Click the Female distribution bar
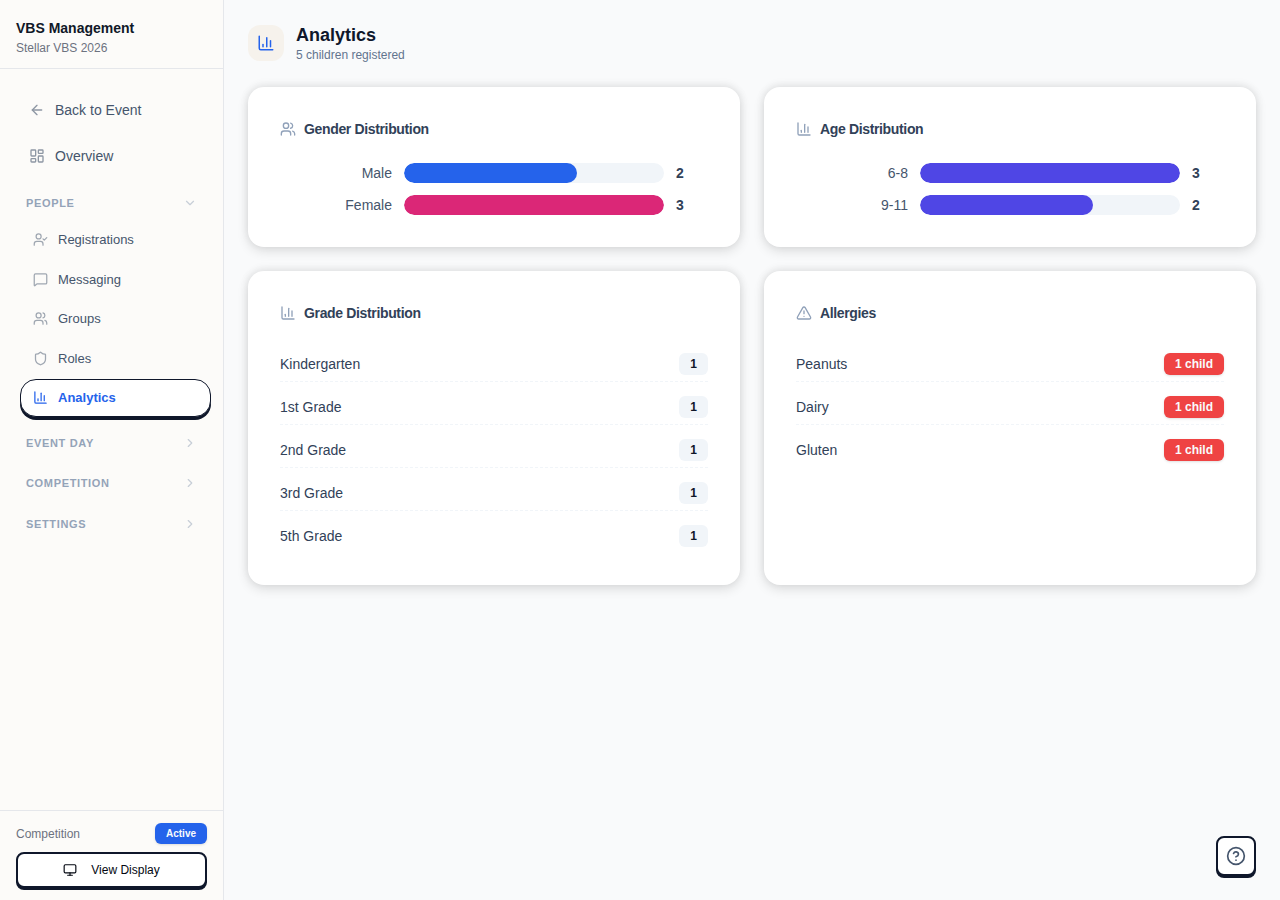Screen dimensions: 1280x900 [x=533, y=205]
